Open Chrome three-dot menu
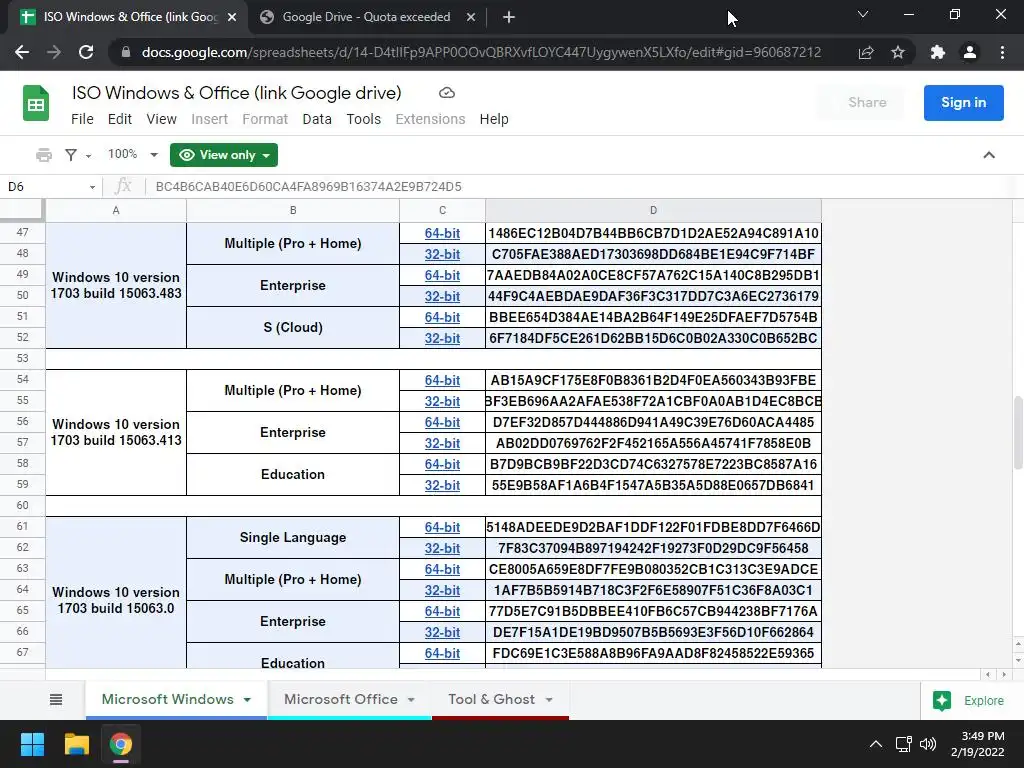The image size is (1024, 768). (x=1002, y=52)
